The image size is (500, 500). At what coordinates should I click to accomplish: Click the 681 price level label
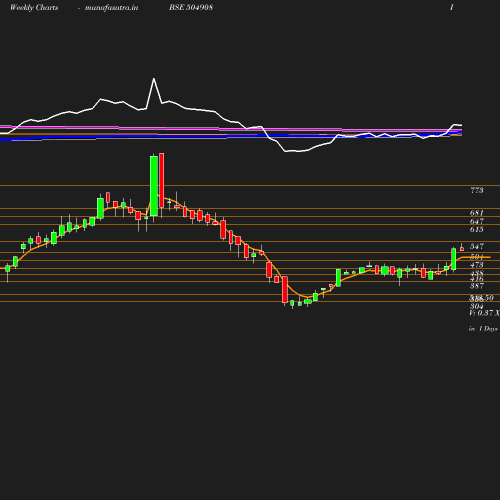pyautogui.click(x=477, y=213)
